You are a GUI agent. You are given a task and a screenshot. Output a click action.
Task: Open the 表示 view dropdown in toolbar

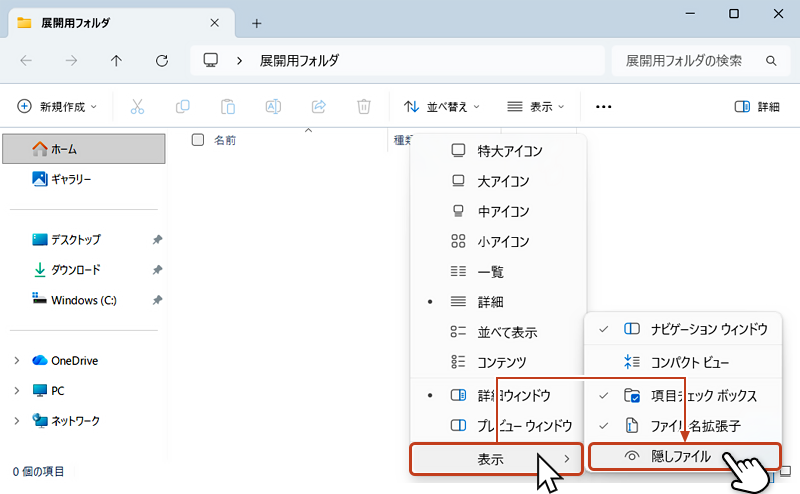(x=536, y=107)
